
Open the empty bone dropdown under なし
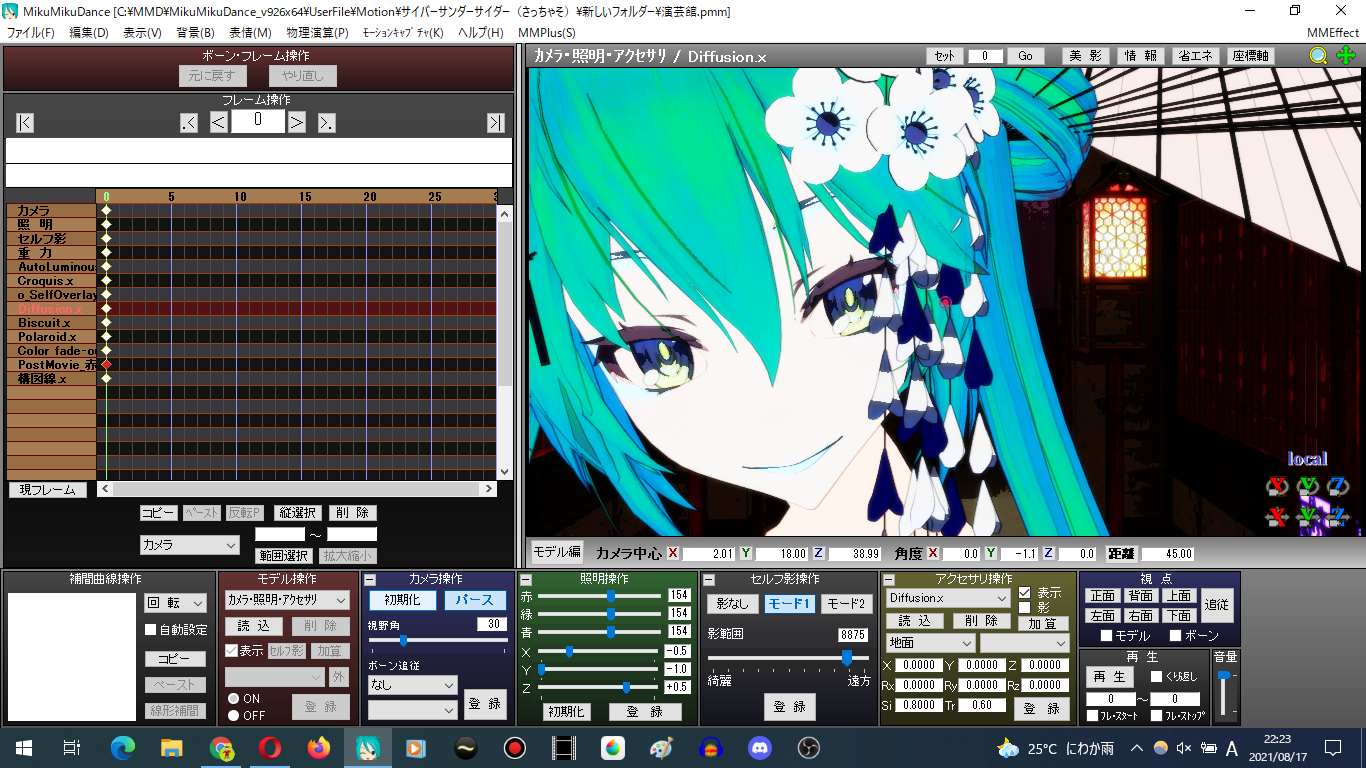click(412, 710)
